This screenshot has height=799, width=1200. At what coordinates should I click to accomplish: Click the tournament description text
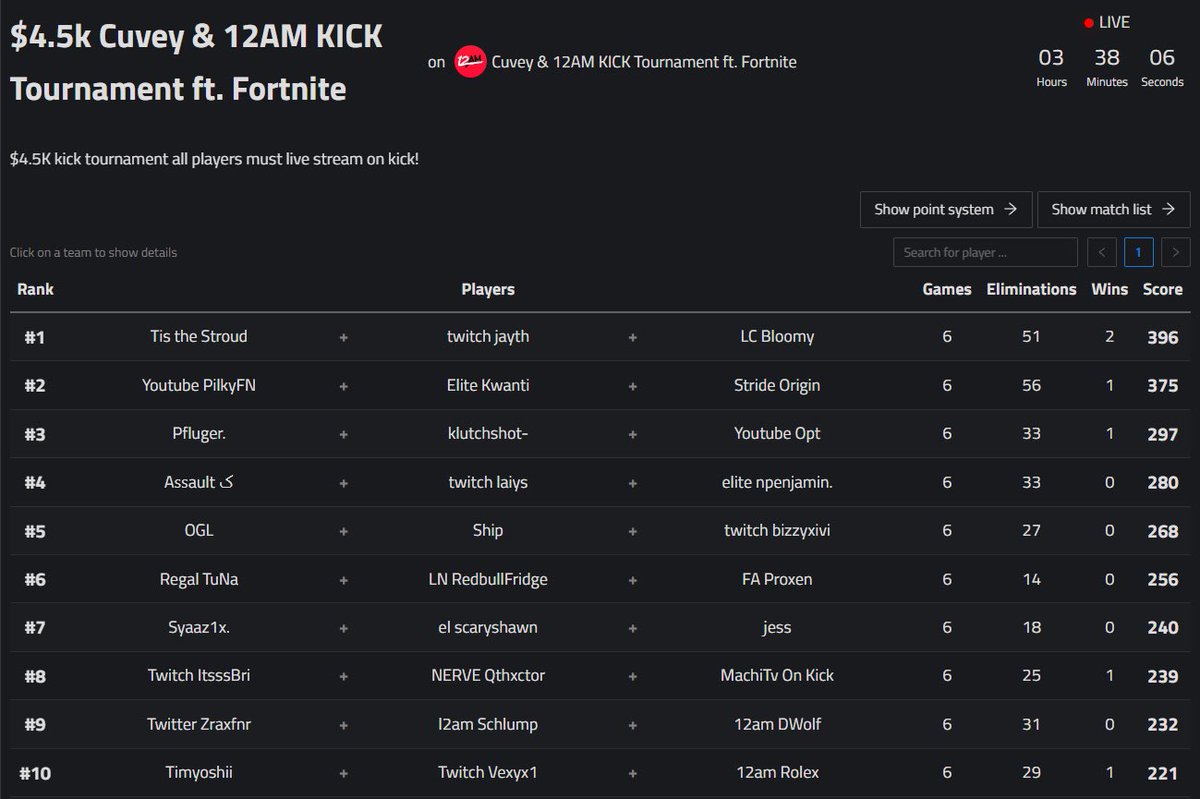pyautogui.click(x=214, y=159)
